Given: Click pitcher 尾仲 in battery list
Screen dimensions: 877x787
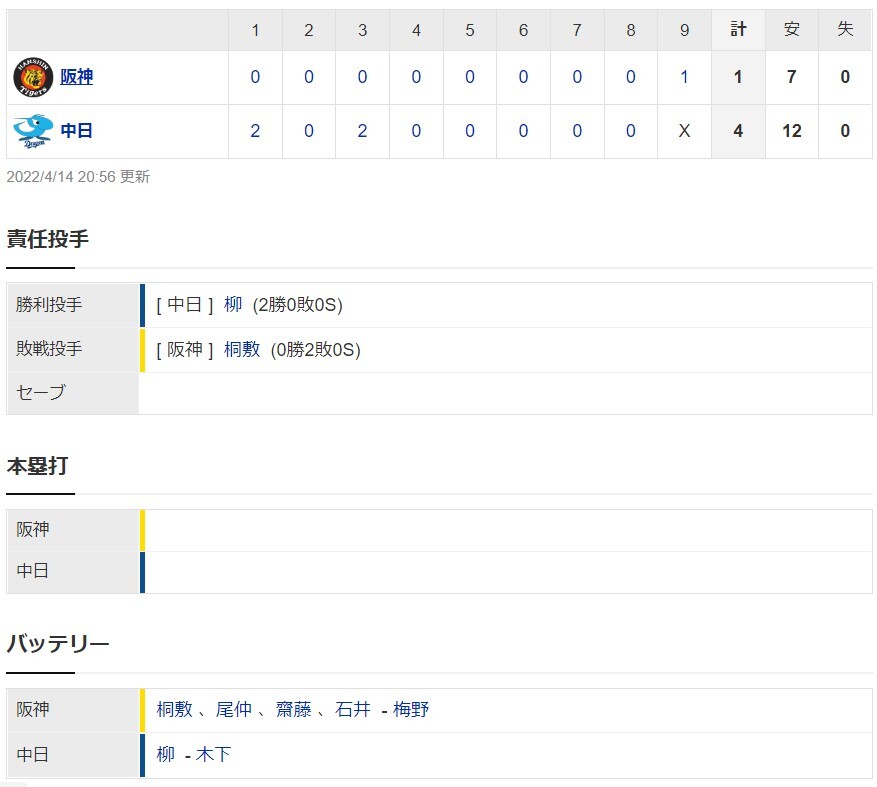Looking at the screenshot, I should [233, 709].
